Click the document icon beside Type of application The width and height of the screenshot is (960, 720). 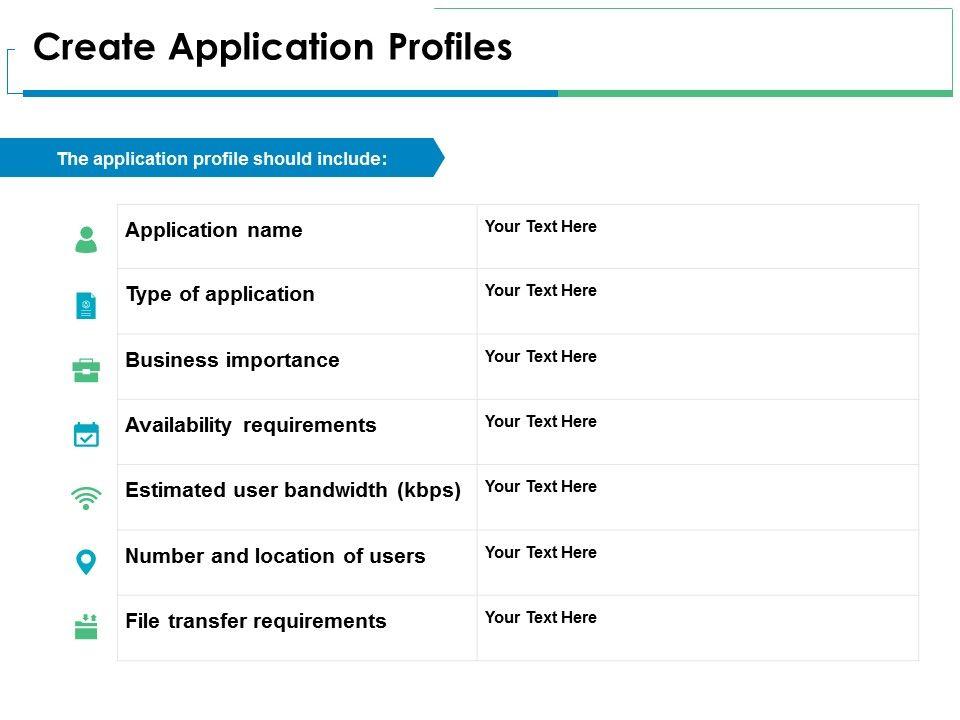86,305
